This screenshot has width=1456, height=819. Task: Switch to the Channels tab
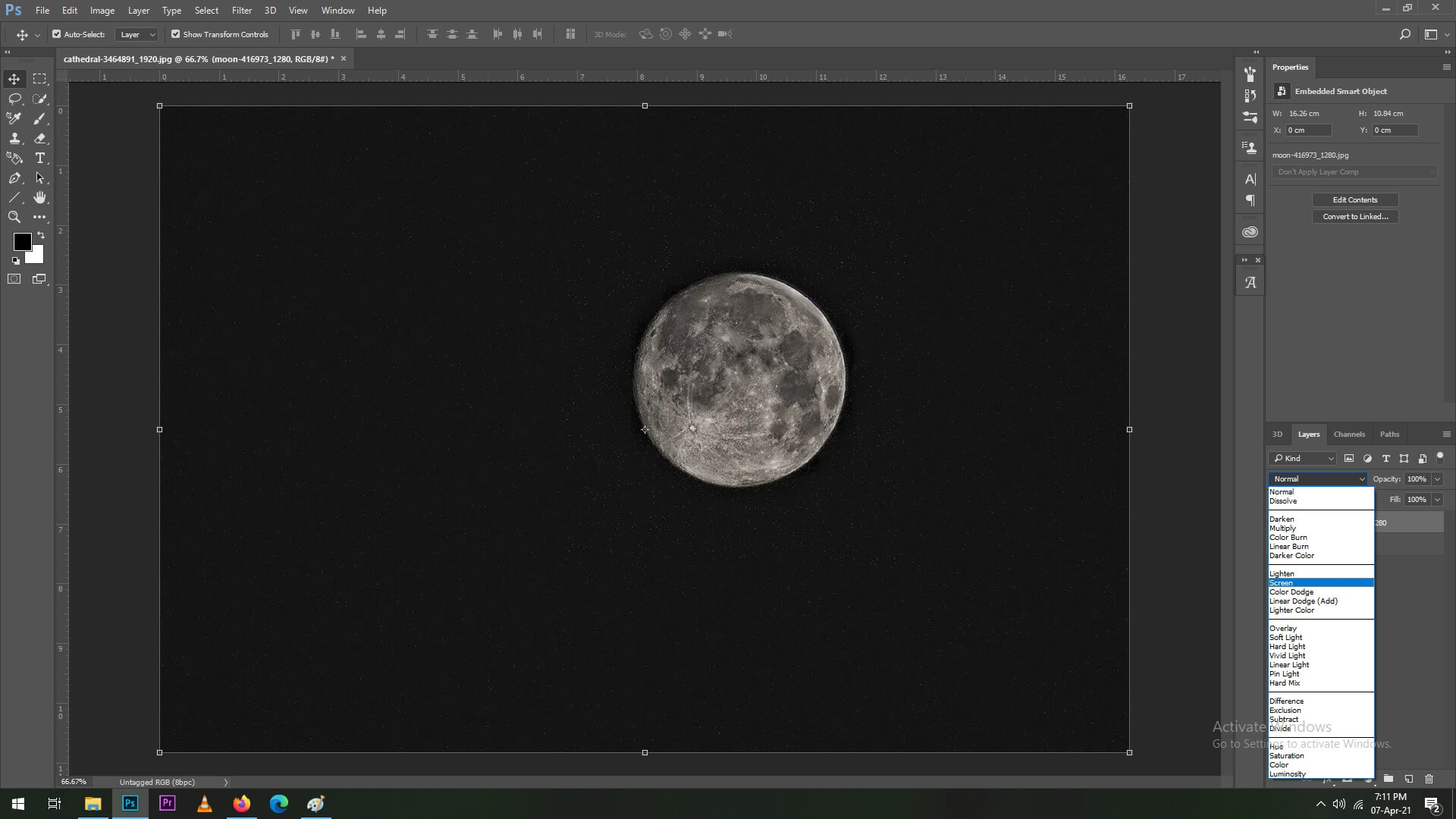click(x=1349, y=435)
